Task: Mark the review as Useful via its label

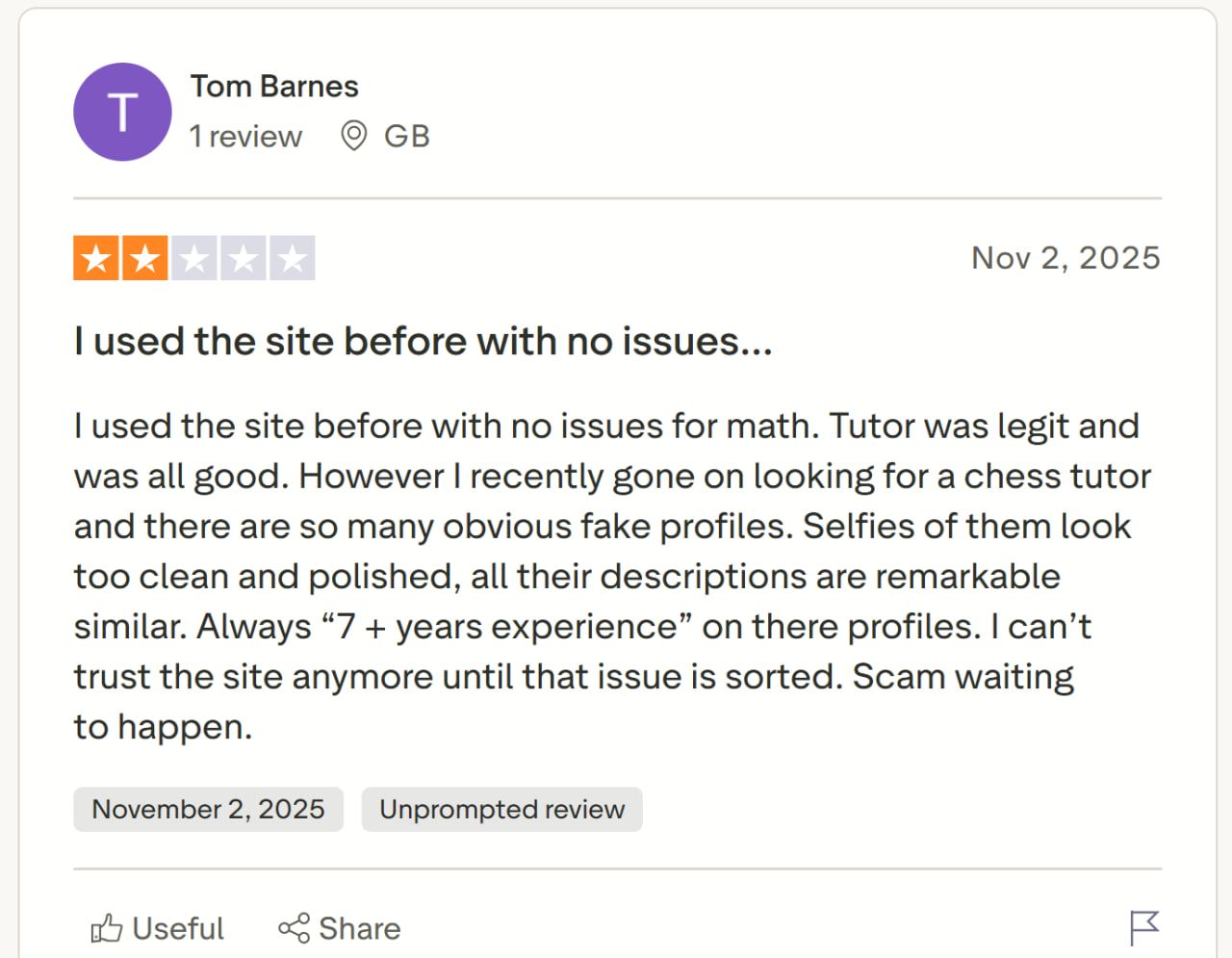Action: pyautogui.click(x=178, y=928)
